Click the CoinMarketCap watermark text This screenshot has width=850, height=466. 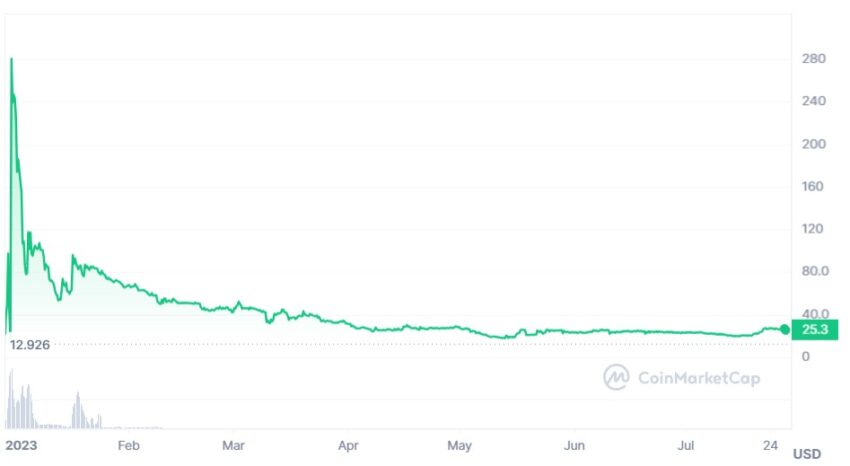pos(699,378)
